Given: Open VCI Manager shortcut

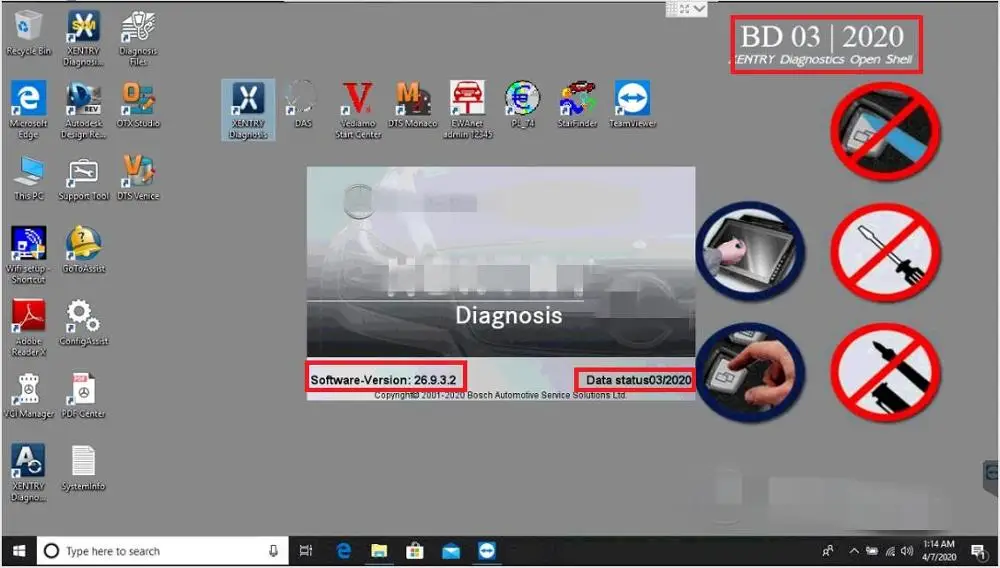Looking at the screenshot, I should pos(28,395).
